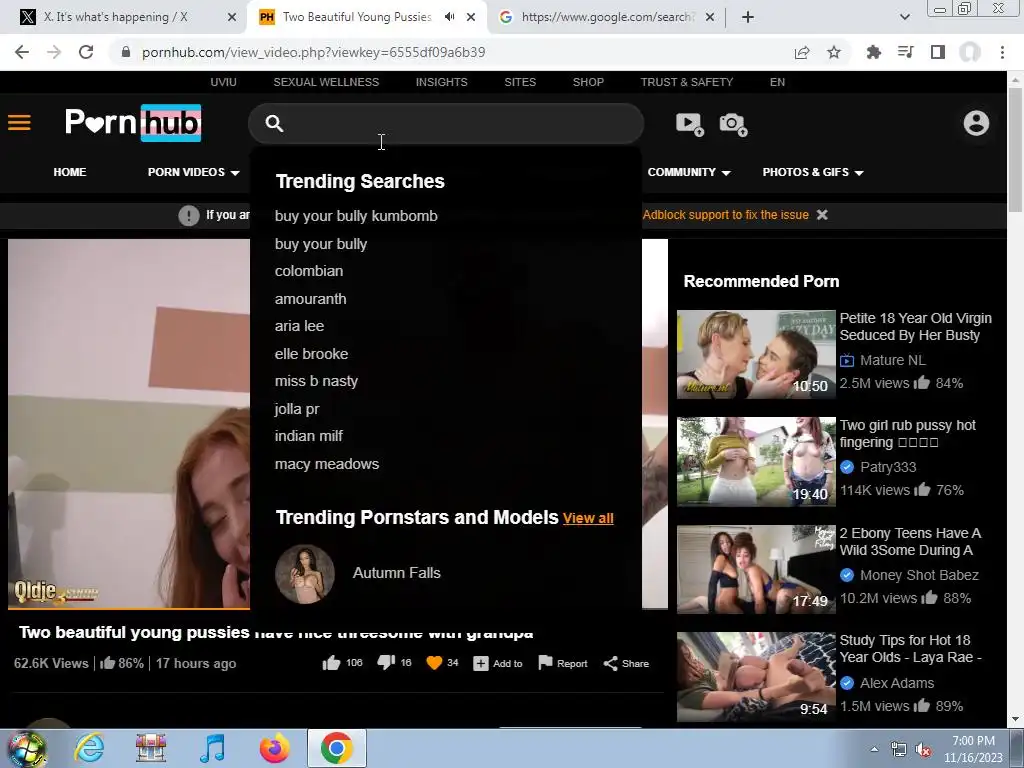Select trending search 'colombian'
Image resolution: width=1024 pixels, height=768 pixels.
coord(309,271)
